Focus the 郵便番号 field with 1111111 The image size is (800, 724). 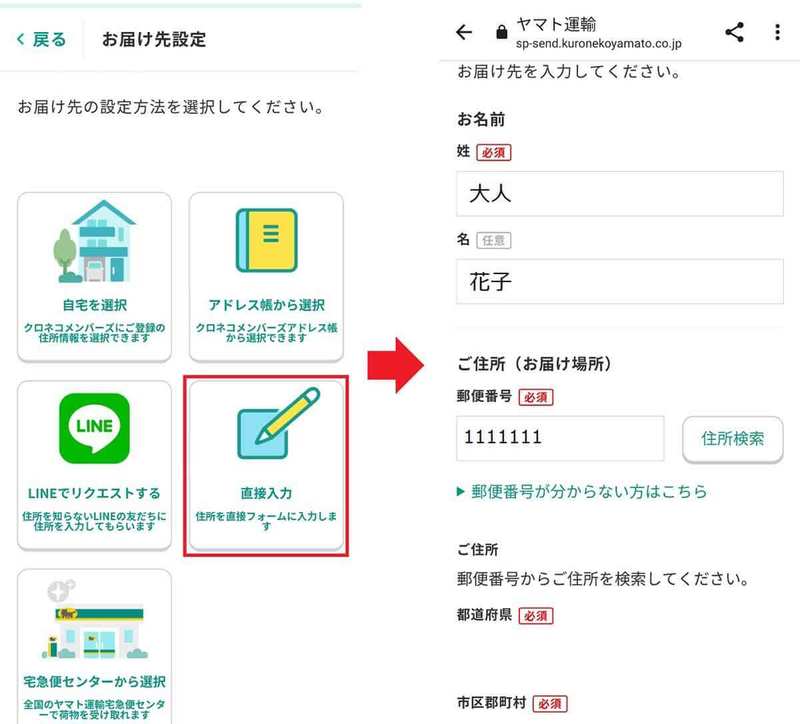click(x=560, y=438)
